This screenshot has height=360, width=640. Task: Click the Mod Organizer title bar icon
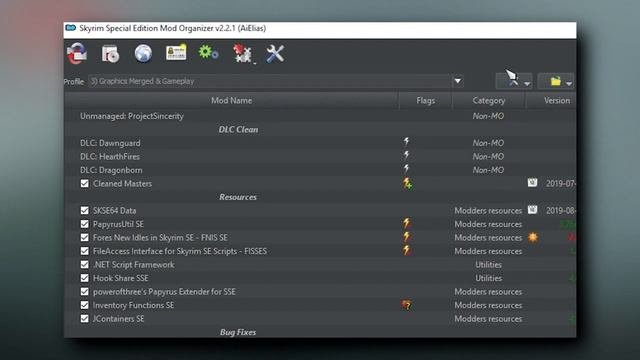[x=71, y=28]
